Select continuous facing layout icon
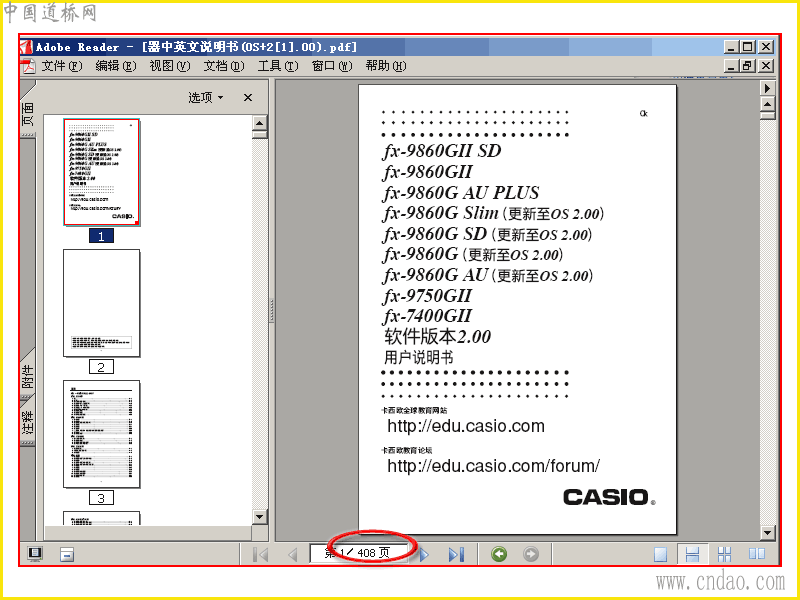800x600 pixels. 724,554
